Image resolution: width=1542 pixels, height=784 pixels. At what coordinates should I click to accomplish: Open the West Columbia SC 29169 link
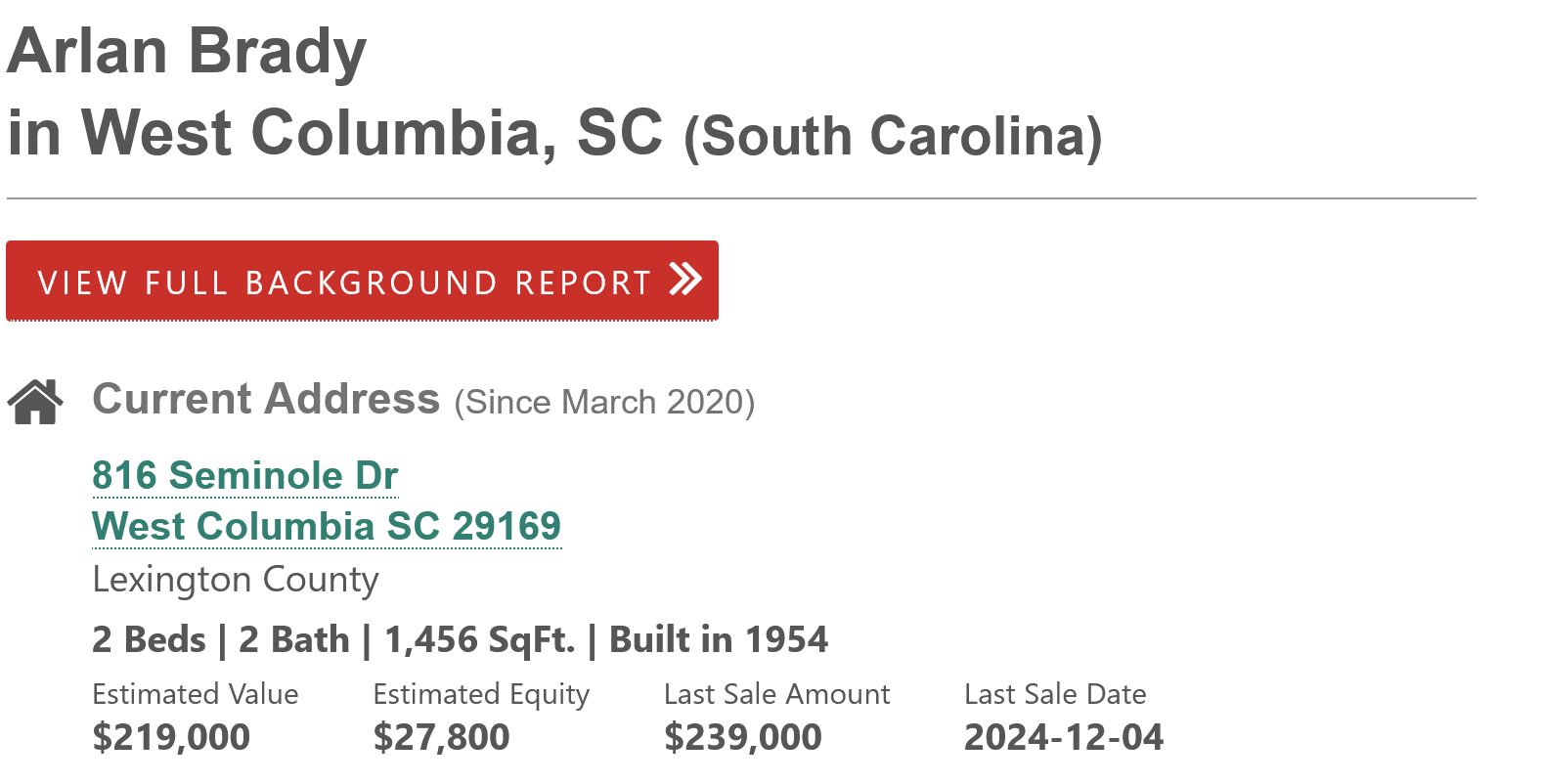click(326, 527)
